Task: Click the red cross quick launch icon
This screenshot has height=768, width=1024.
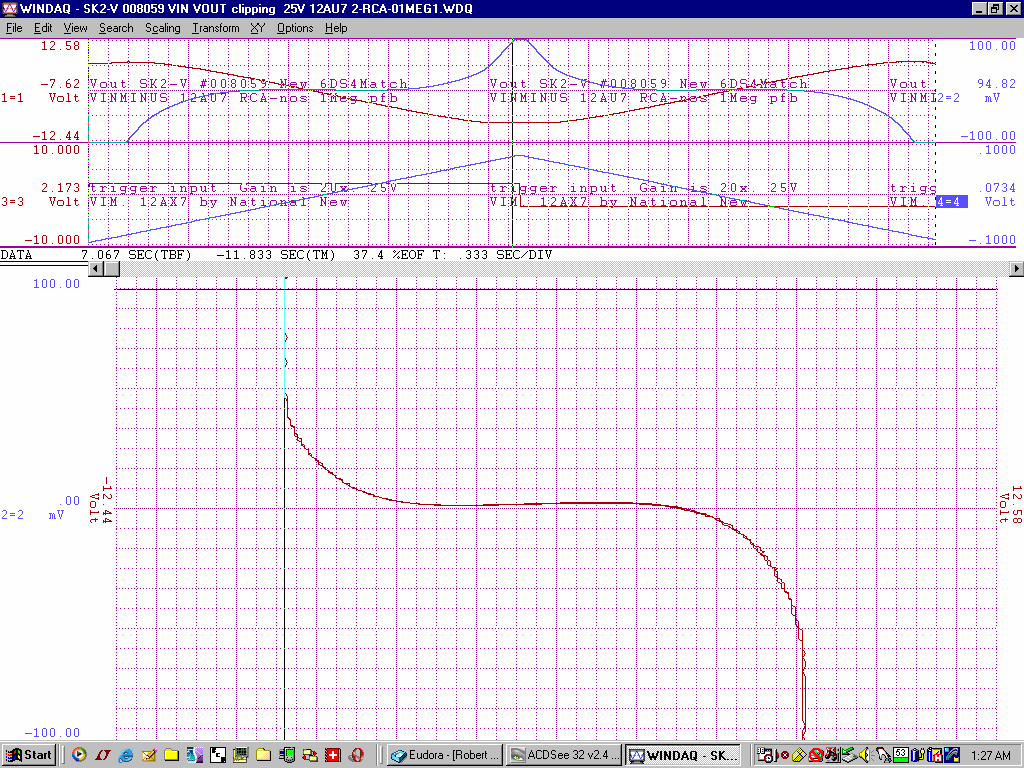Action: pos(333,754)
